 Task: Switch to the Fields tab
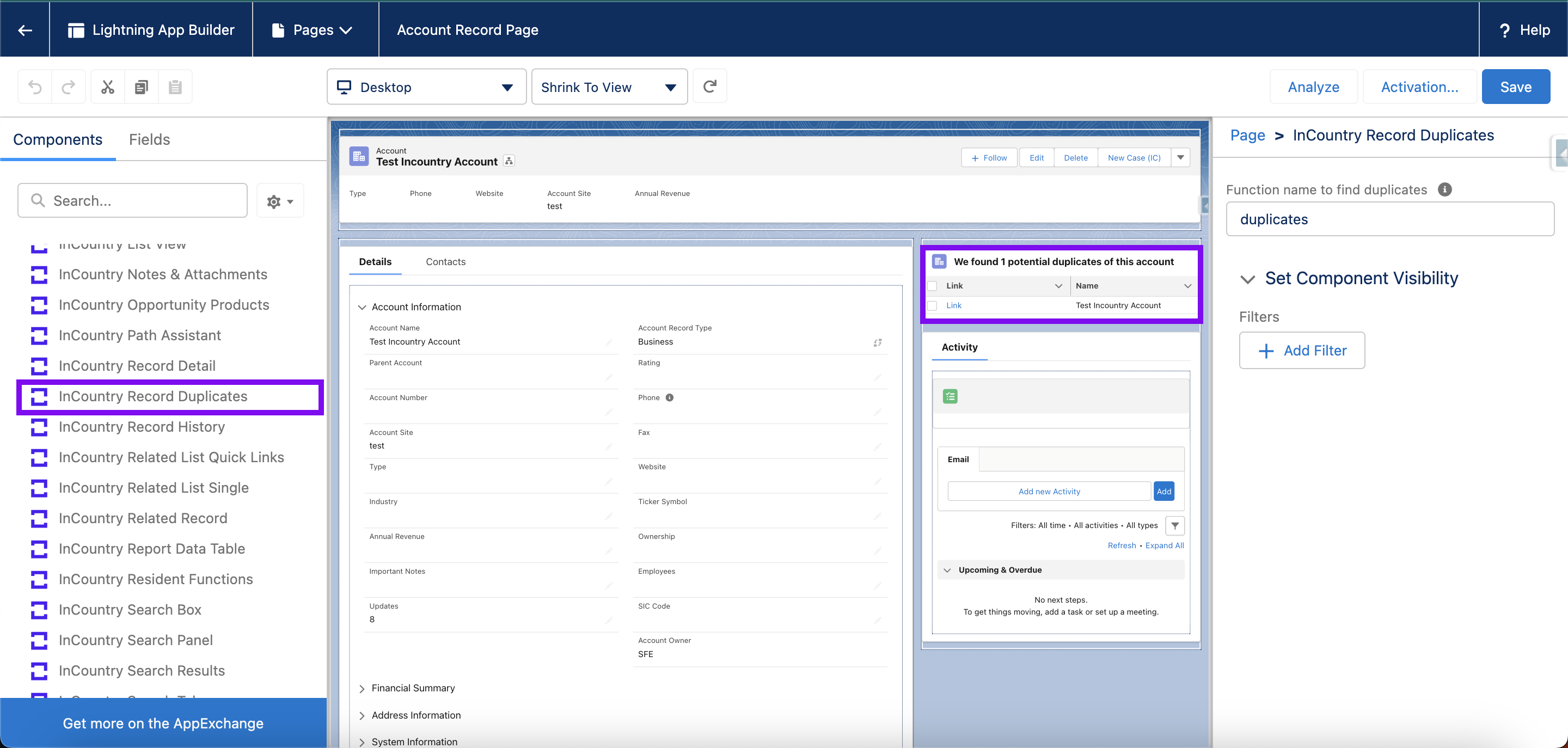point(149,139)
